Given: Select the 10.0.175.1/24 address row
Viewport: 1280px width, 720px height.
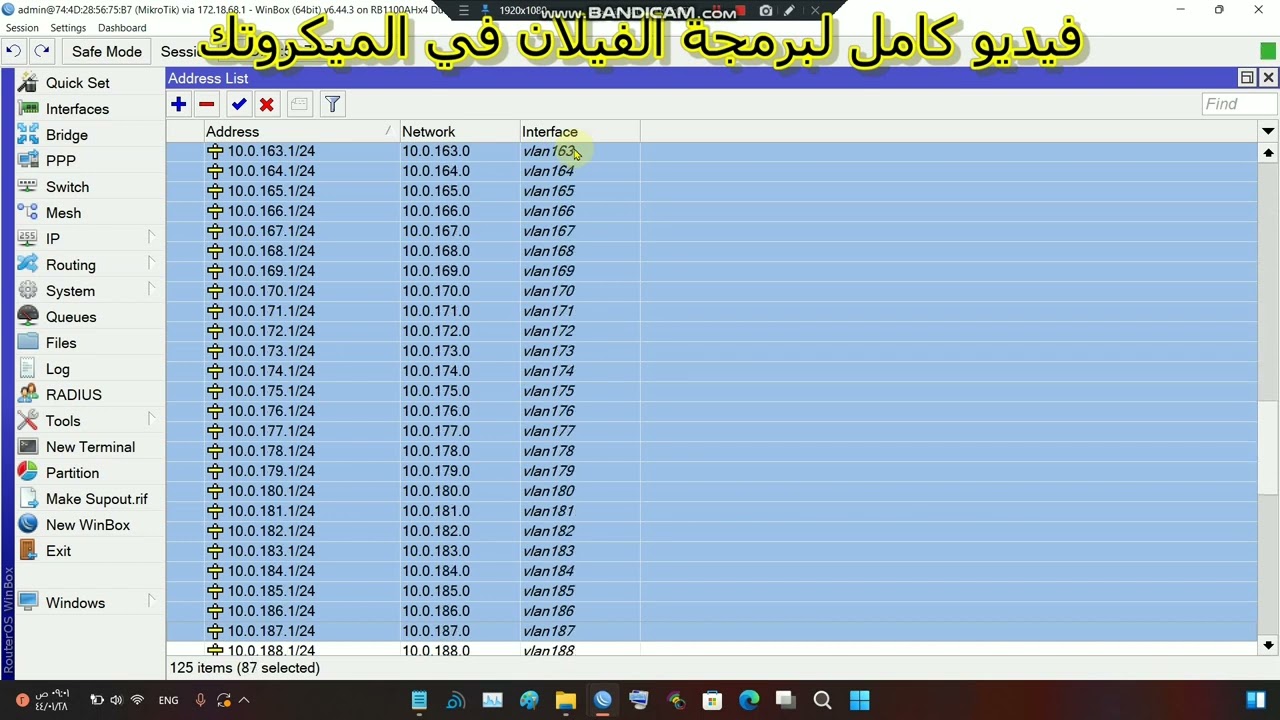Looking at the screenshot, I should 711,391.
